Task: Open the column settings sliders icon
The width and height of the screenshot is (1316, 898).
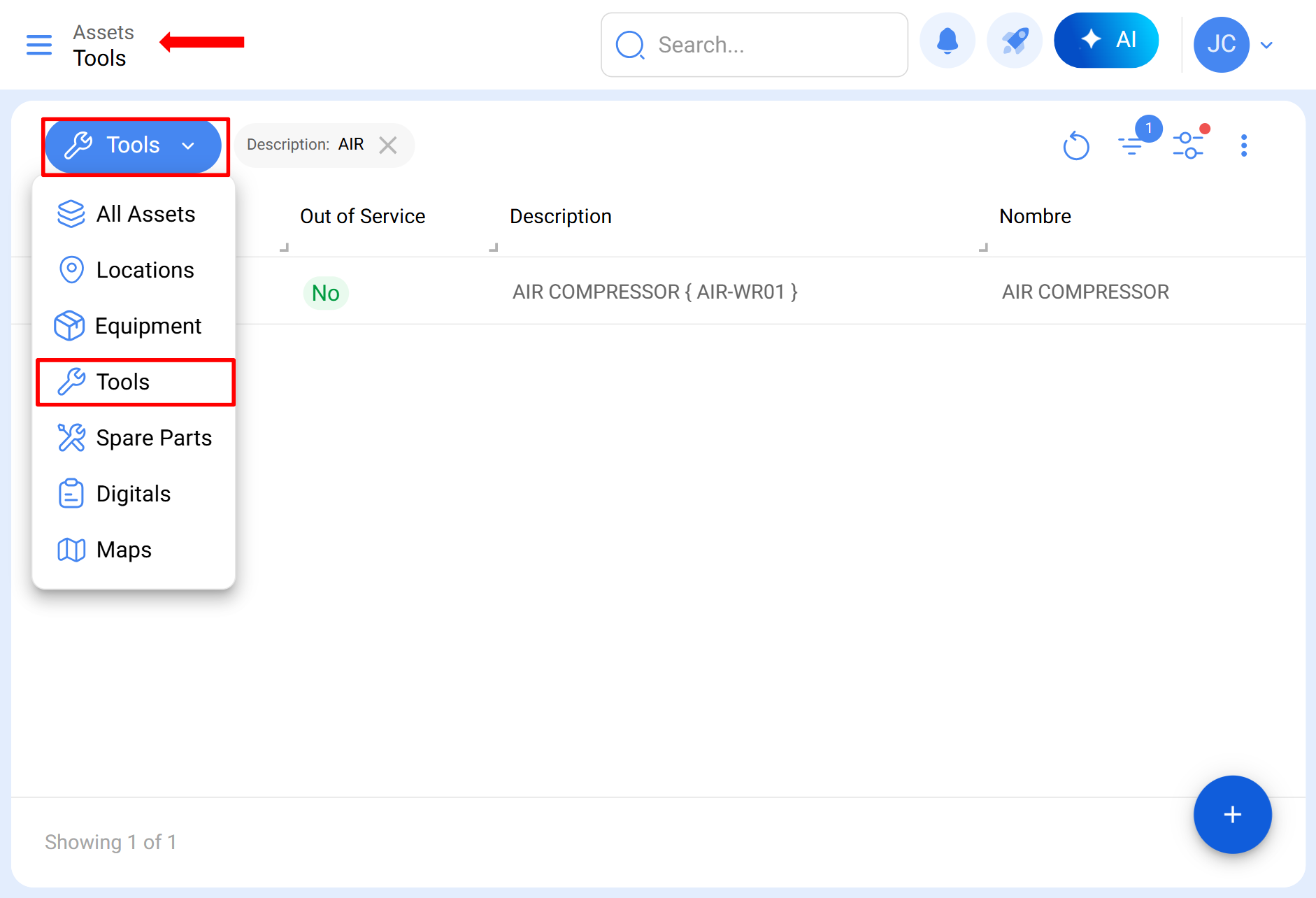Action: pyautogui.click(x=1188, y=145)
